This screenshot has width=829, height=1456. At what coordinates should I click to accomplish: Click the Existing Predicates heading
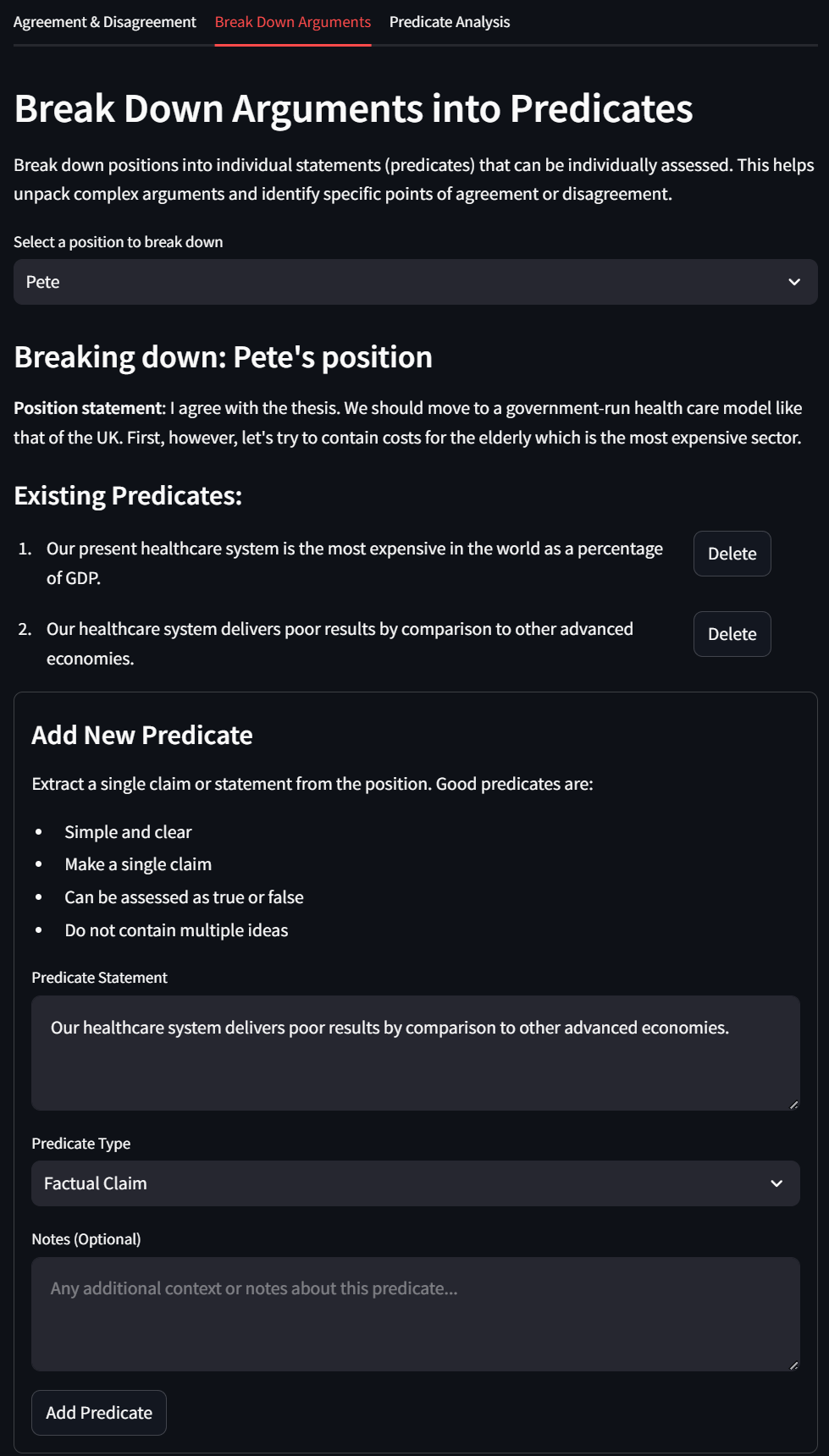(x=128, y=495)
